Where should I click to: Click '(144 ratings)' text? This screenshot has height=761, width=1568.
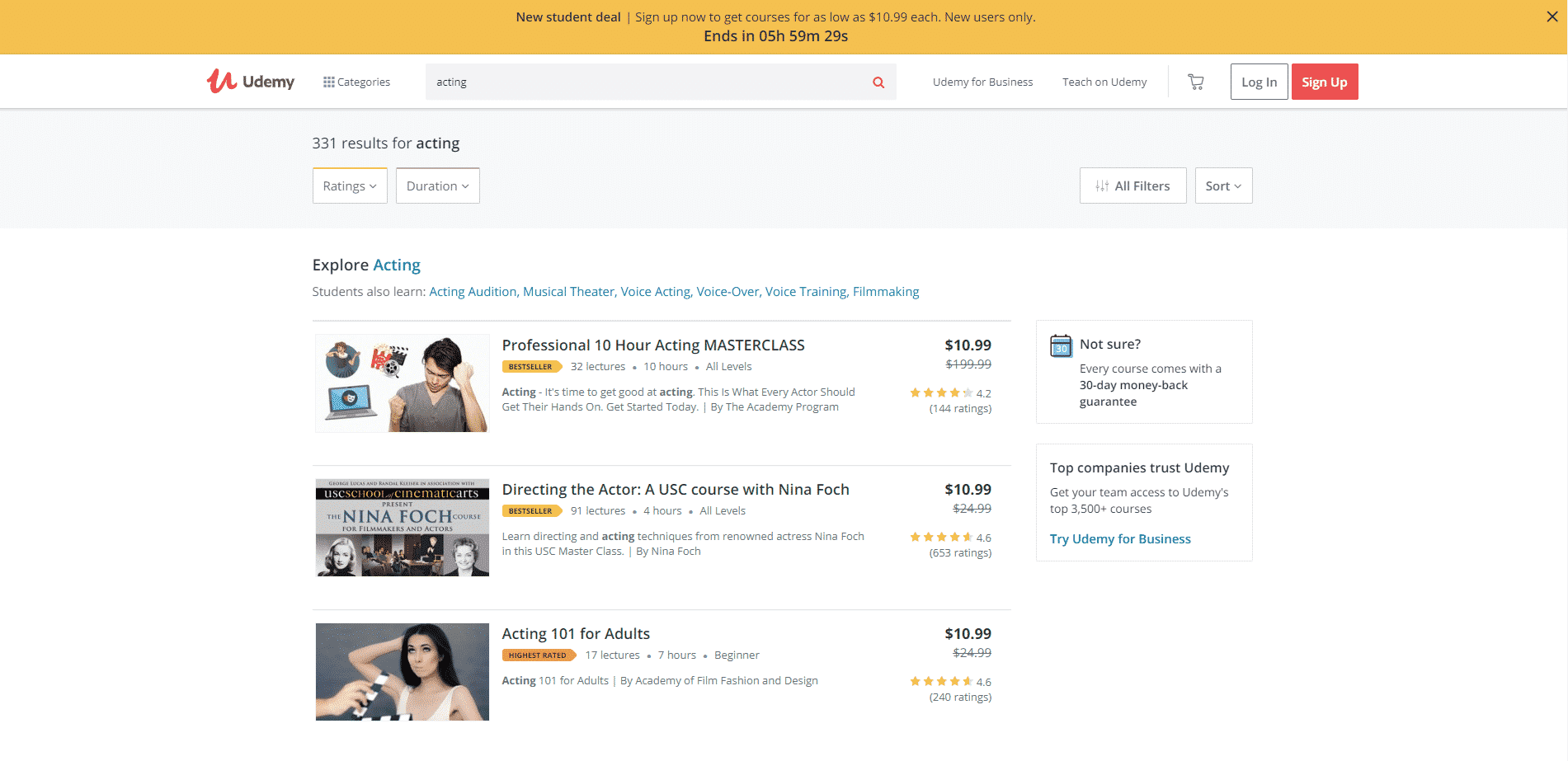960,409
